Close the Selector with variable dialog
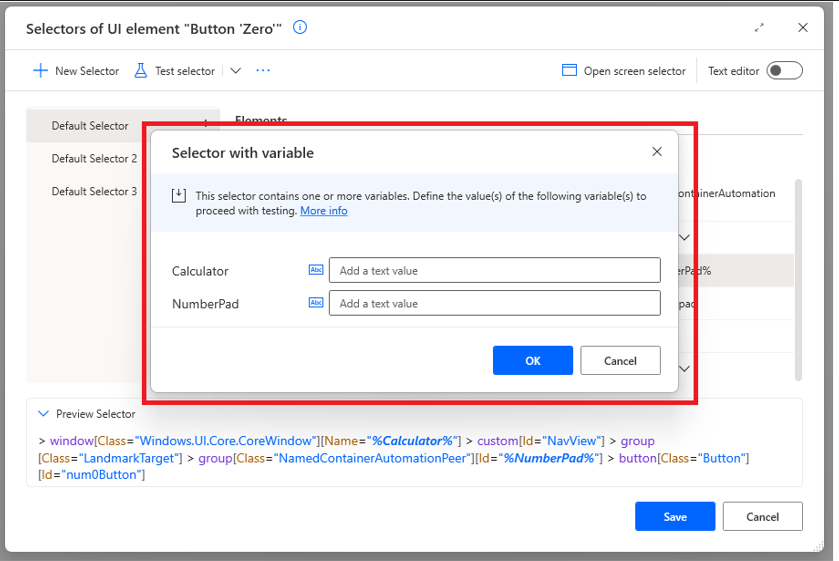This screenshot has height=561, width=839. (x=657, y=152)
